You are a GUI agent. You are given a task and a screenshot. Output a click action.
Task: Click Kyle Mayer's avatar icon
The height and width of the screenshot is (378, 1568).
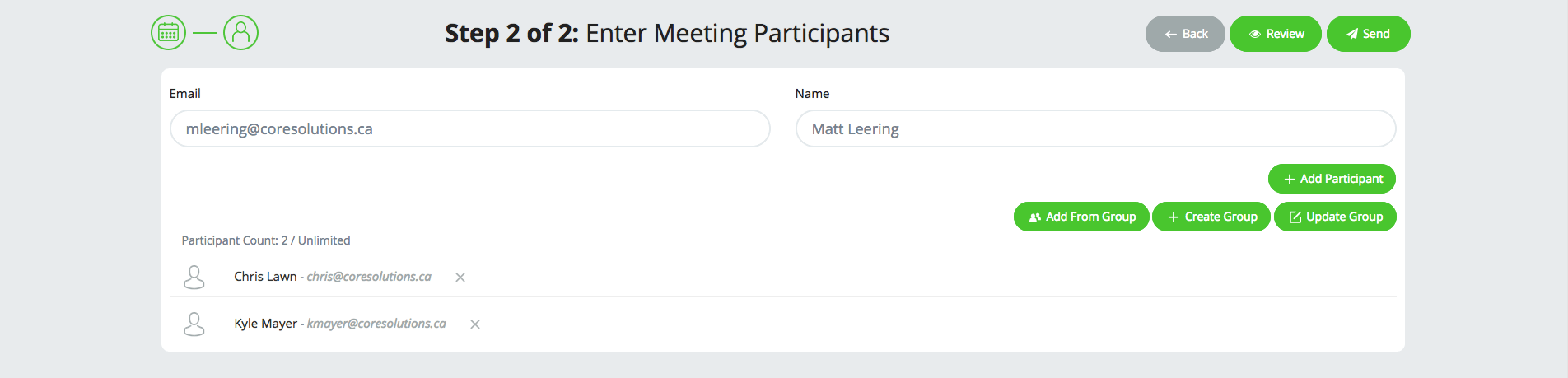coord(194,324)
